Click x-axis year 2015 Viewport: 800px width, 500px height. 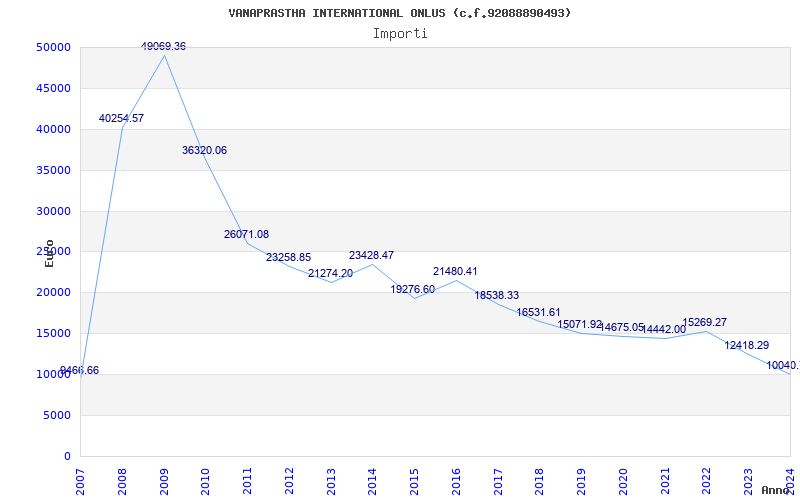[414, 482]
